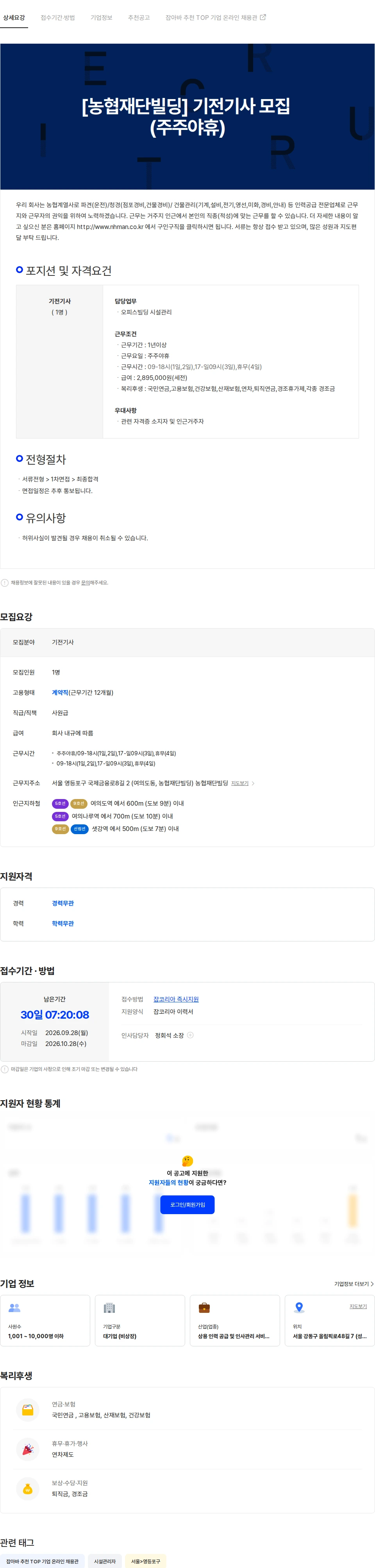Expand info icon next to 정회석 소장
Viewport: 375px width, 1568px height.
(190, 1035)
